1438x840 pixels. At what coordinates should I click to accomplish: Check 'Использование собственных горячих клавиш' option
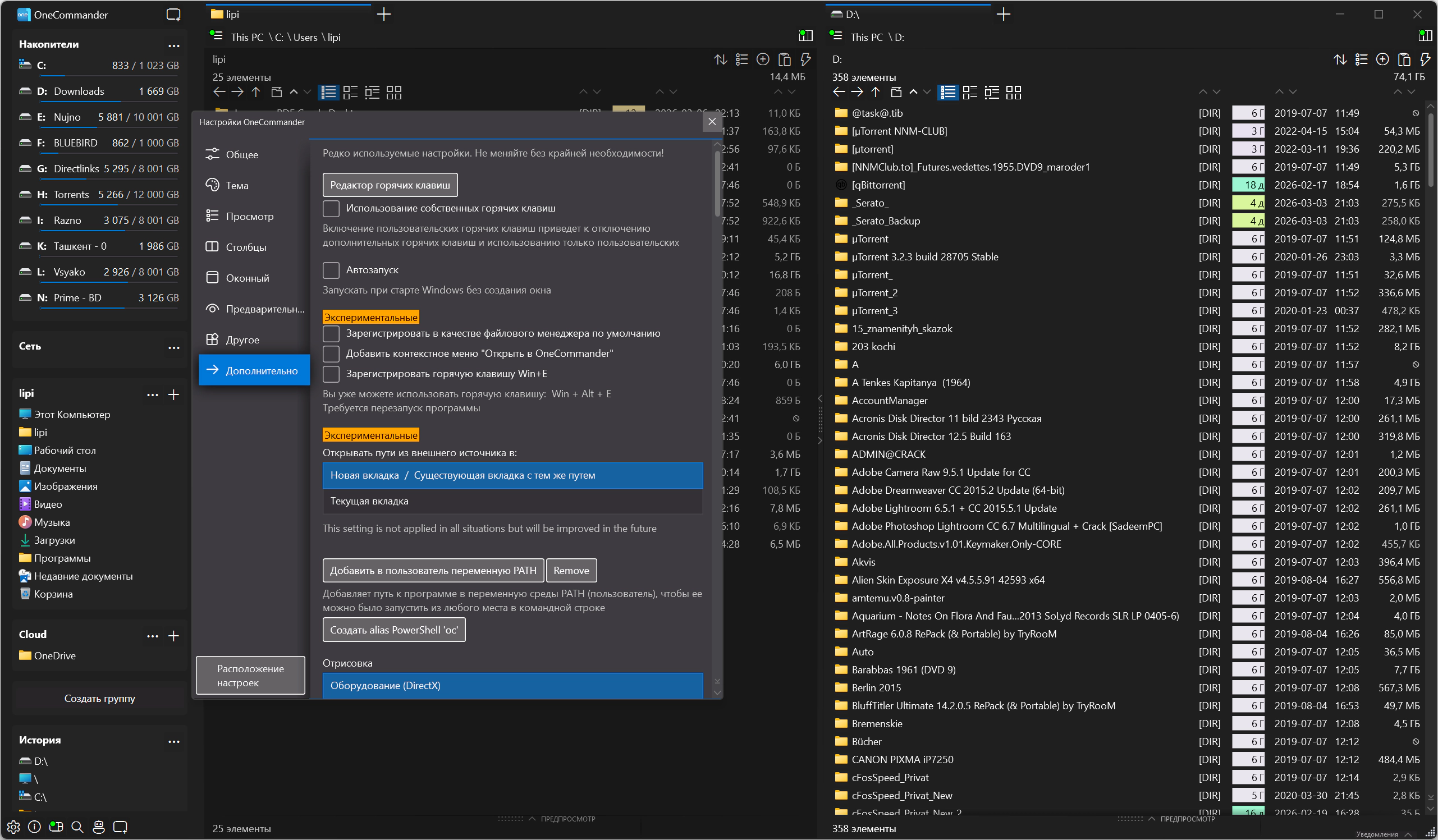pyautogui.click(x=331, y=208)
